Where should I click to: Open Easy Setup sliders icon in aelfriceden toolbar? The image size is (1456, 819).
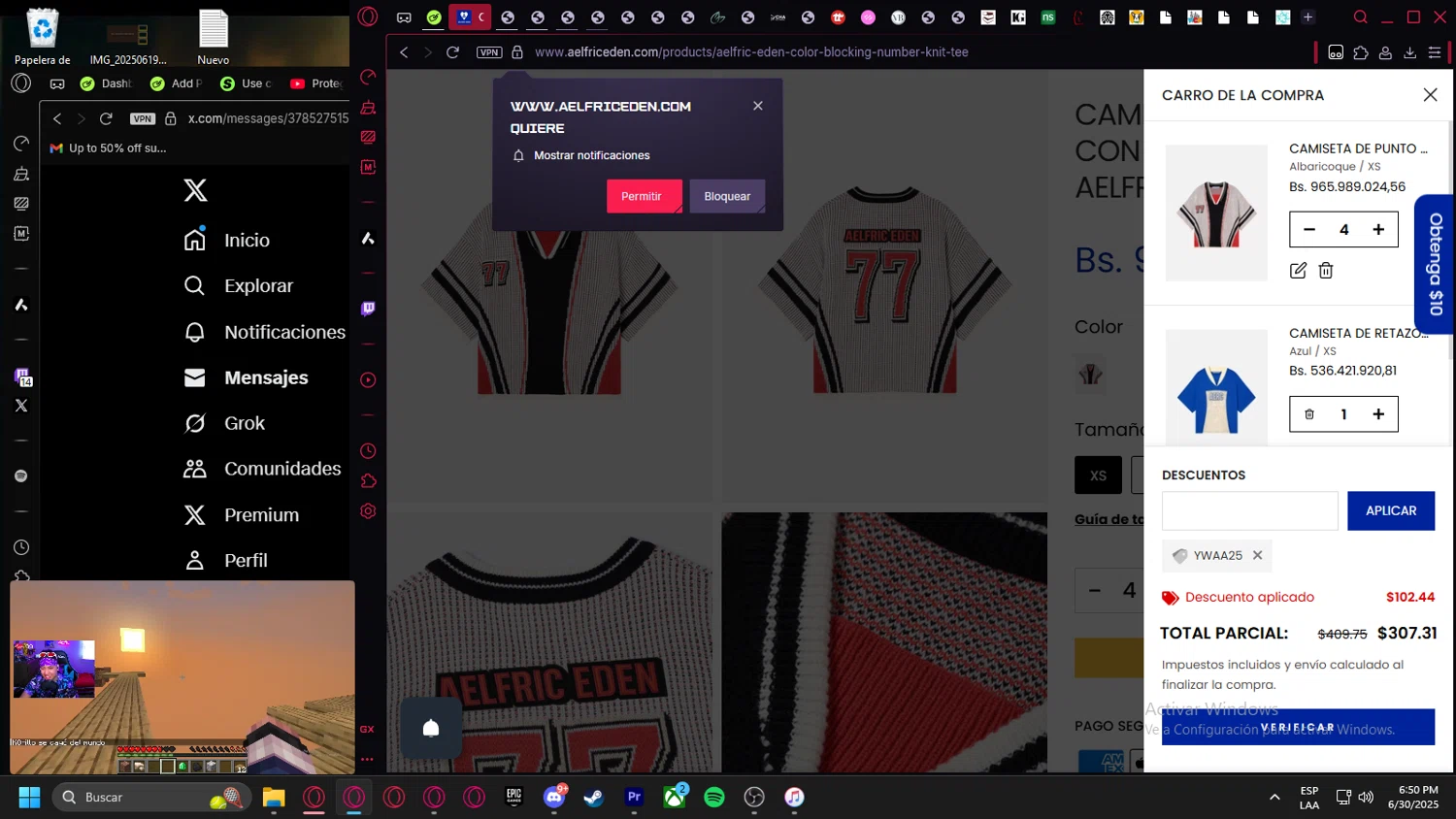[x=1435, y=52]
